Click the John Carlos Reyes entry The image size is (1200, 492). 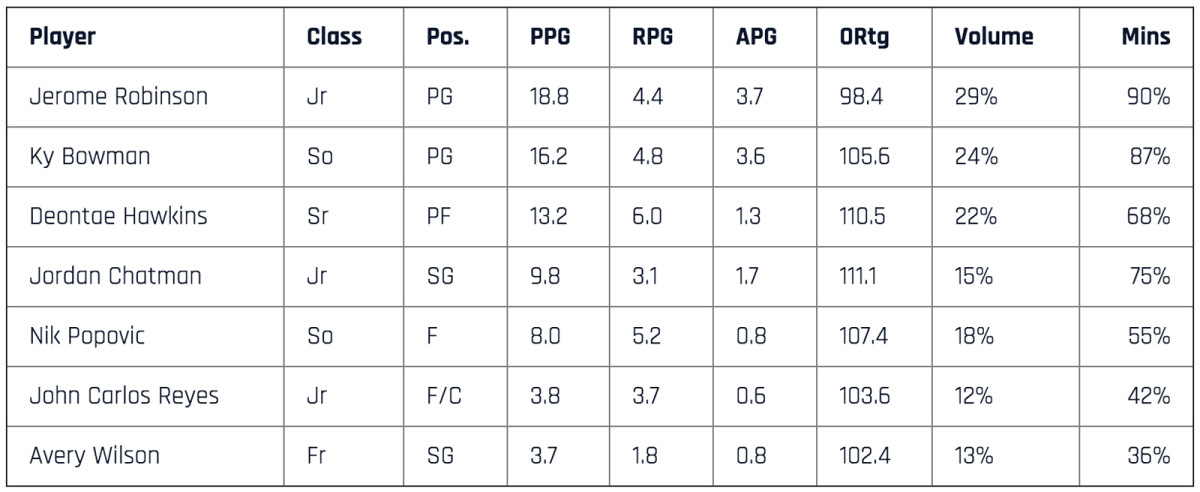124,396
